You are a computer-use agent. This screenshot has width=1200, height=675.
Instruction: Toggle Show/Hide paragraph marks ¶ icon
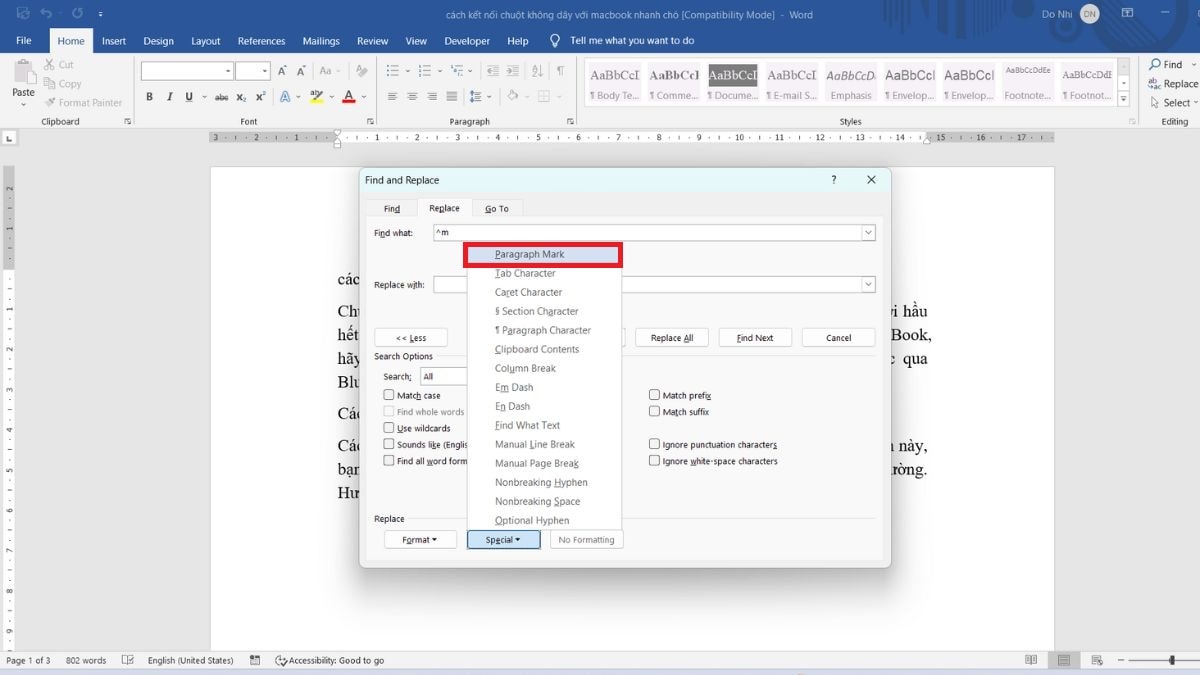tap(560, 71)
